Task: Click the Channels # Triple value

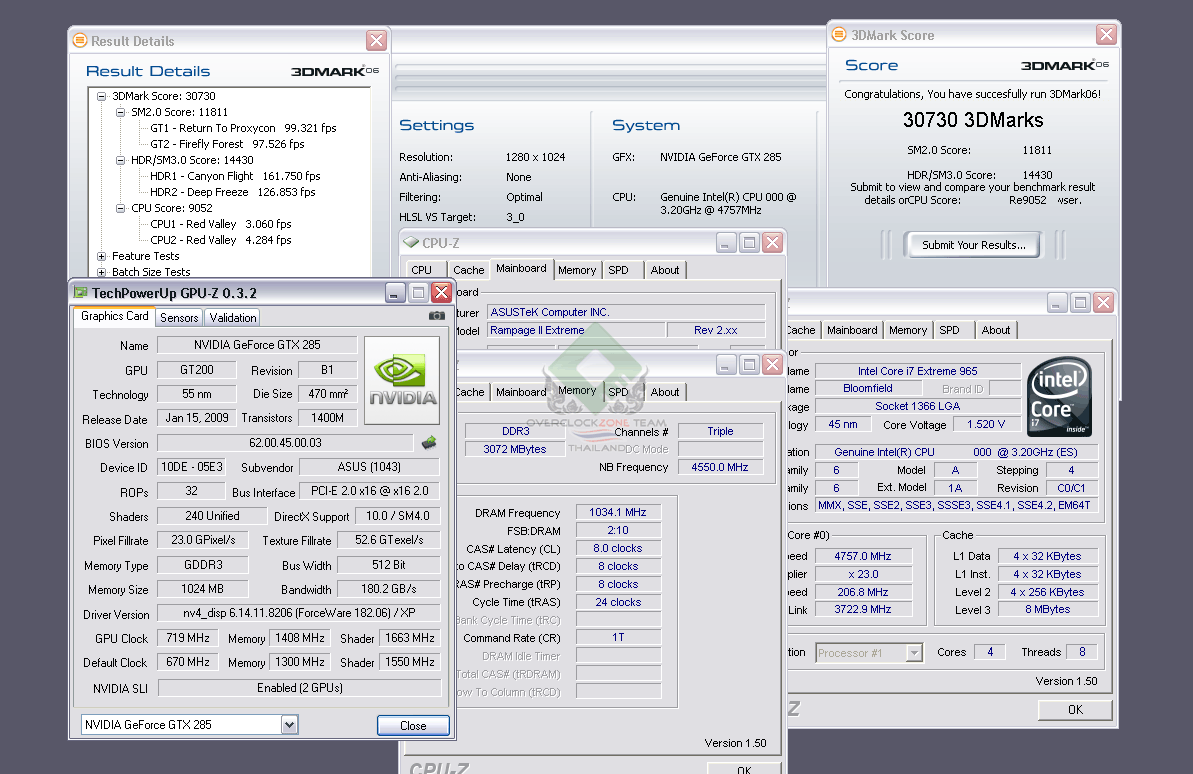Action: (x=720, y=431)
